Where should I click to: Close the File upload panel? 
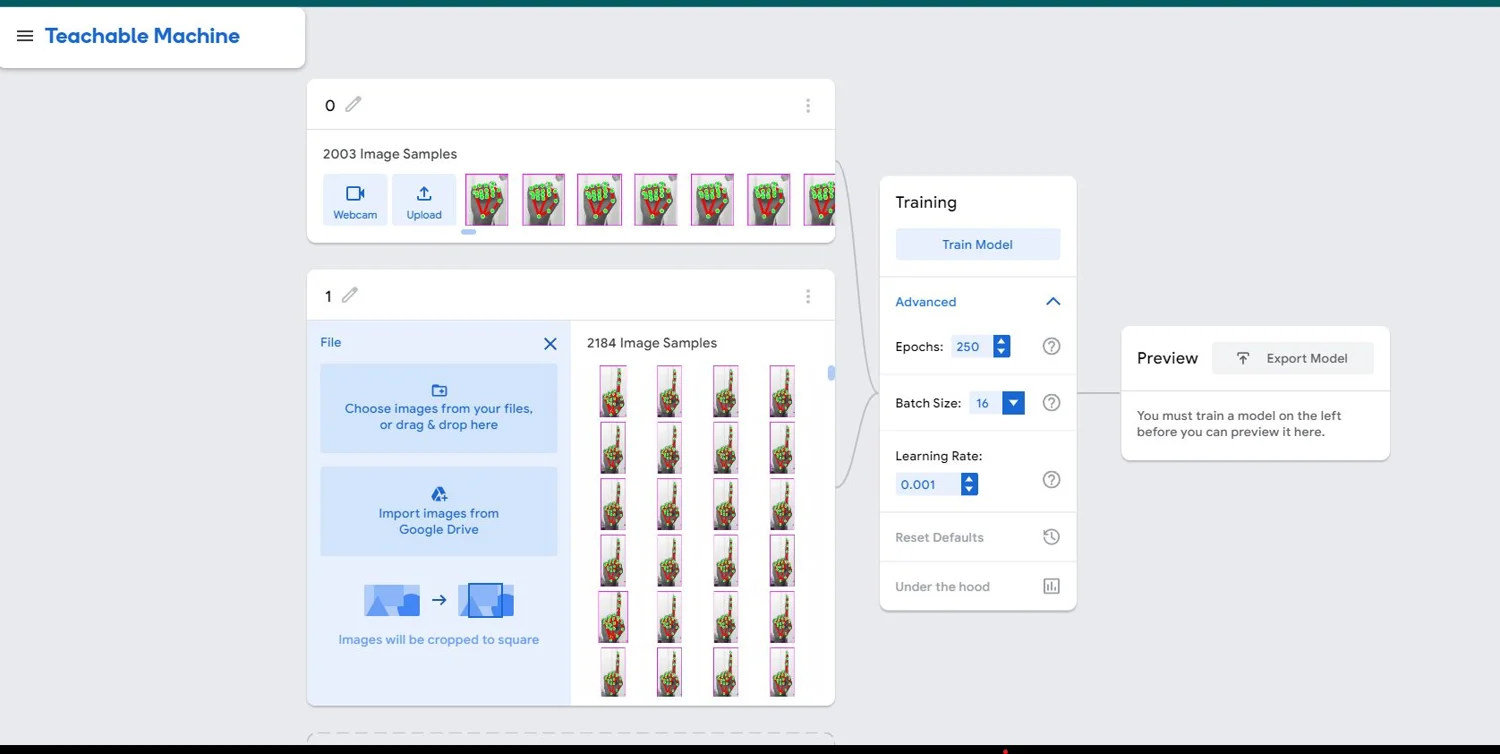550,344
